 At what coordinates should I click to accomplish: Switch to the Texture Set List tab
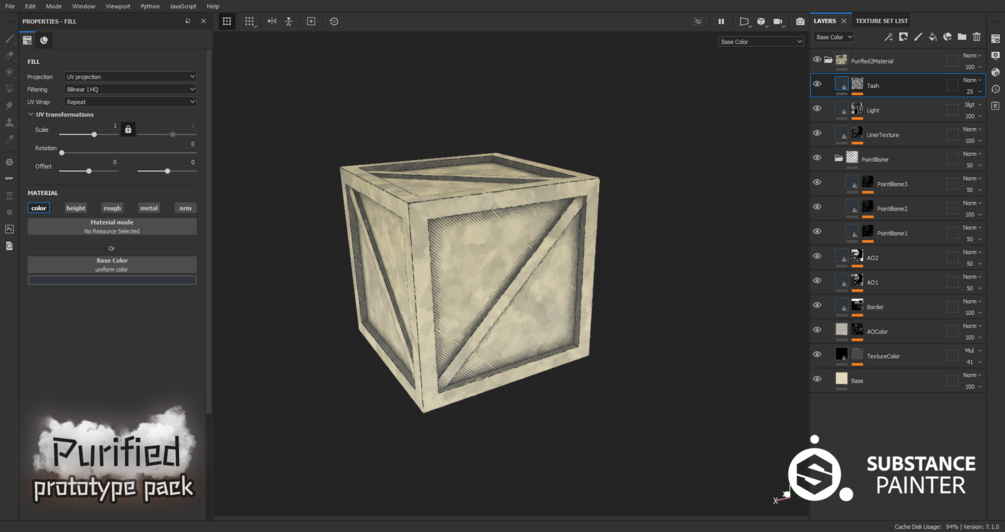(x=881, y=21)
